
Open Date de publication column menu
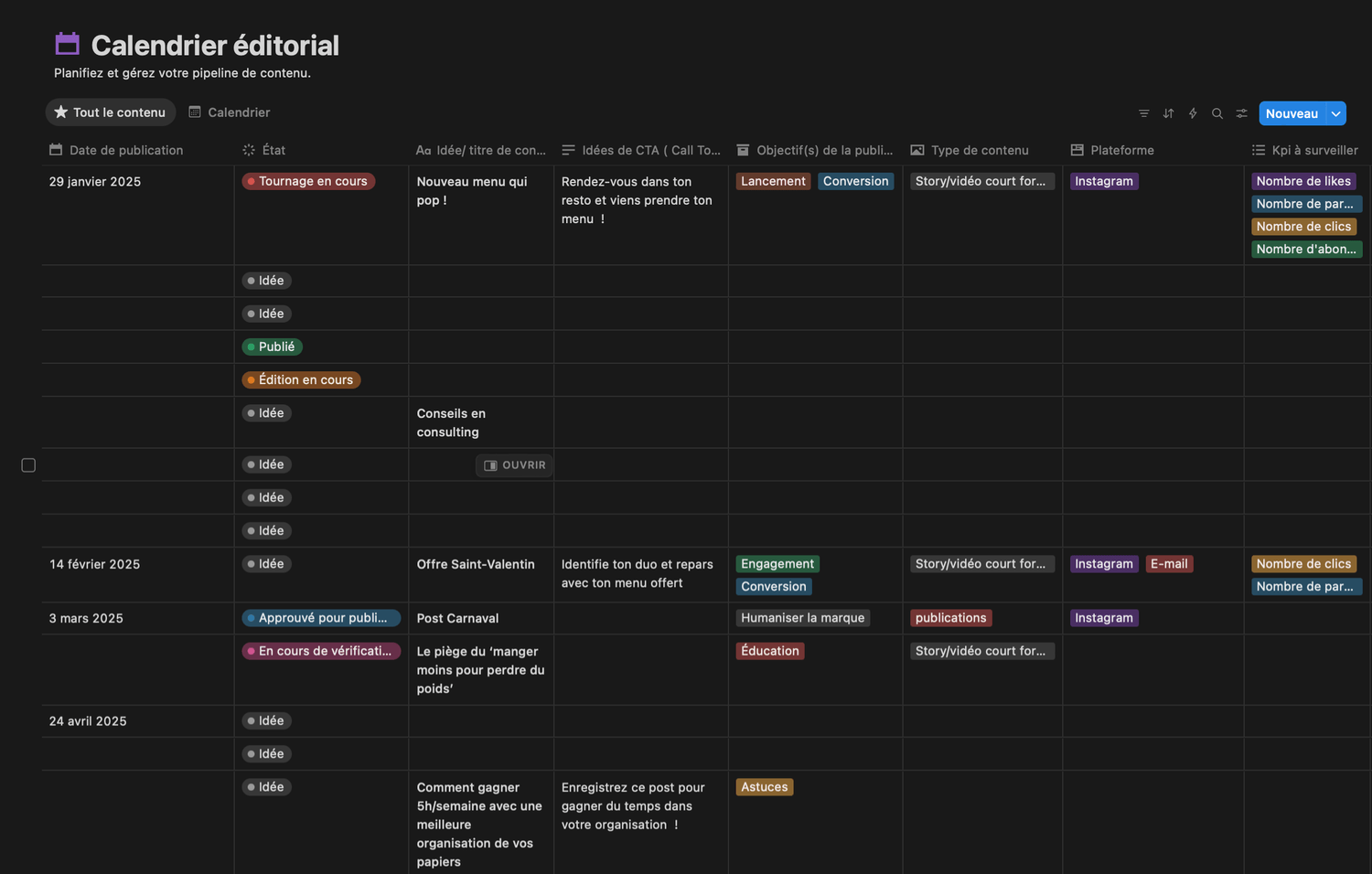tap(125, 150)
